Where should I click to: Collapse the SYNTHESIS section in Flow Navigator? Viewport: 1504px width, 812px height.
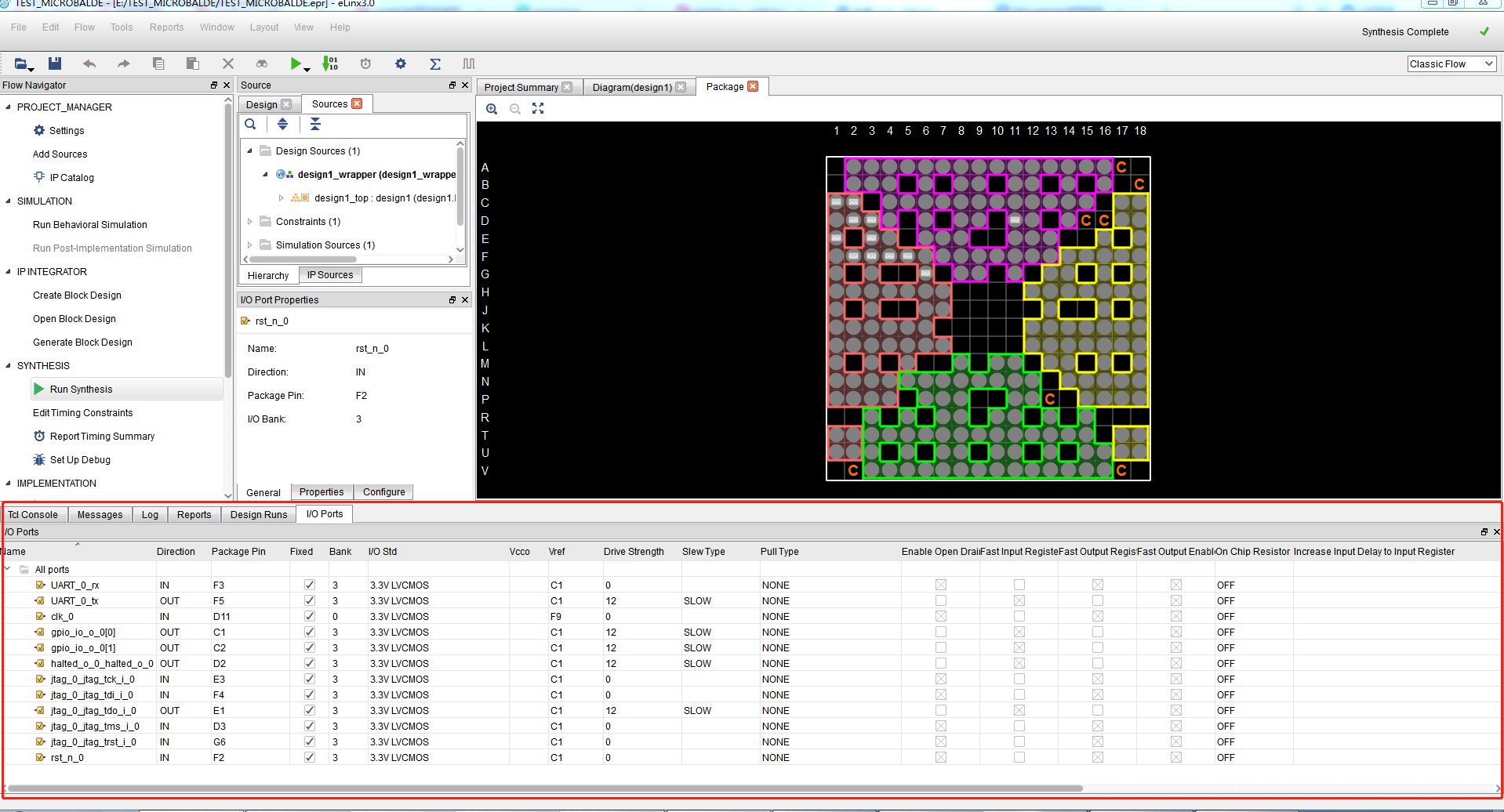[9, 365]
